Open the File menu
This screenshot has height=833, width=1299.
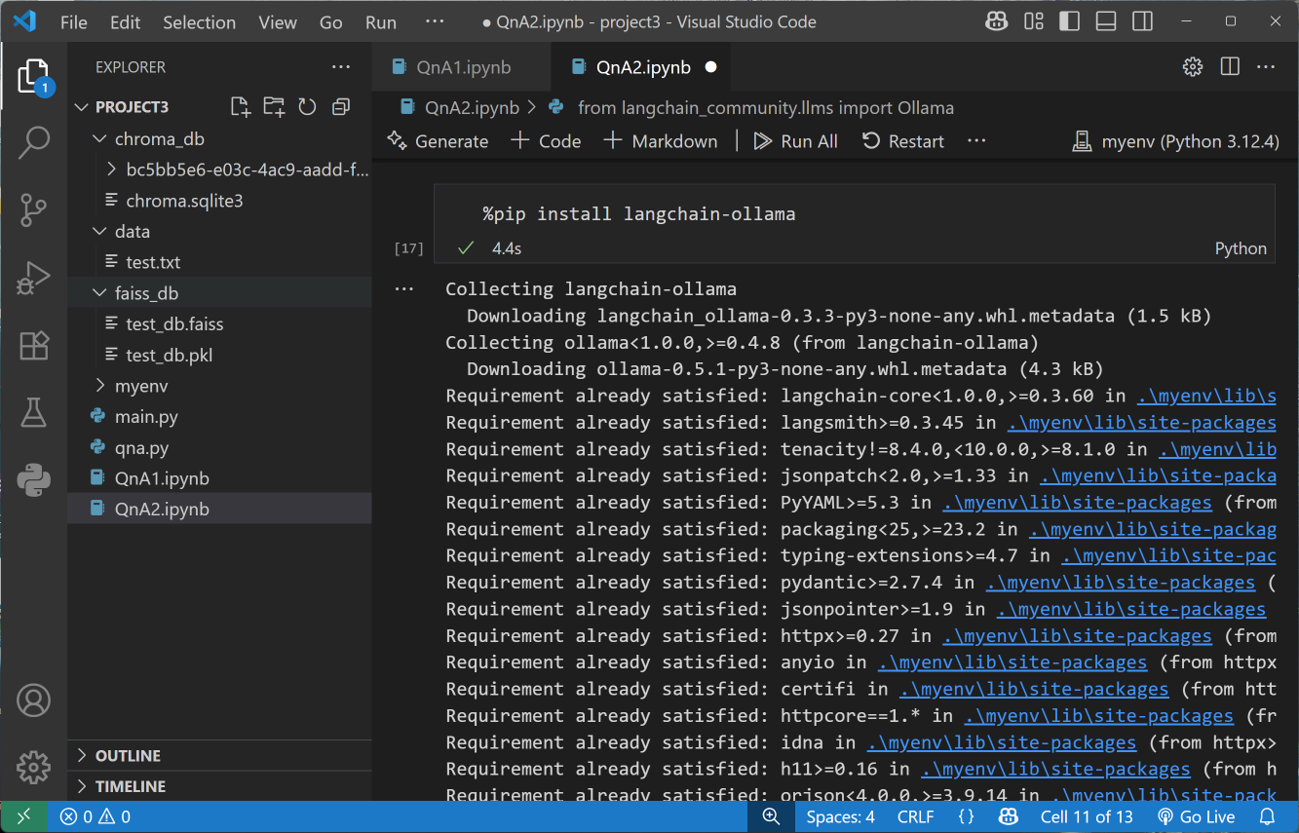coord(73,22)
